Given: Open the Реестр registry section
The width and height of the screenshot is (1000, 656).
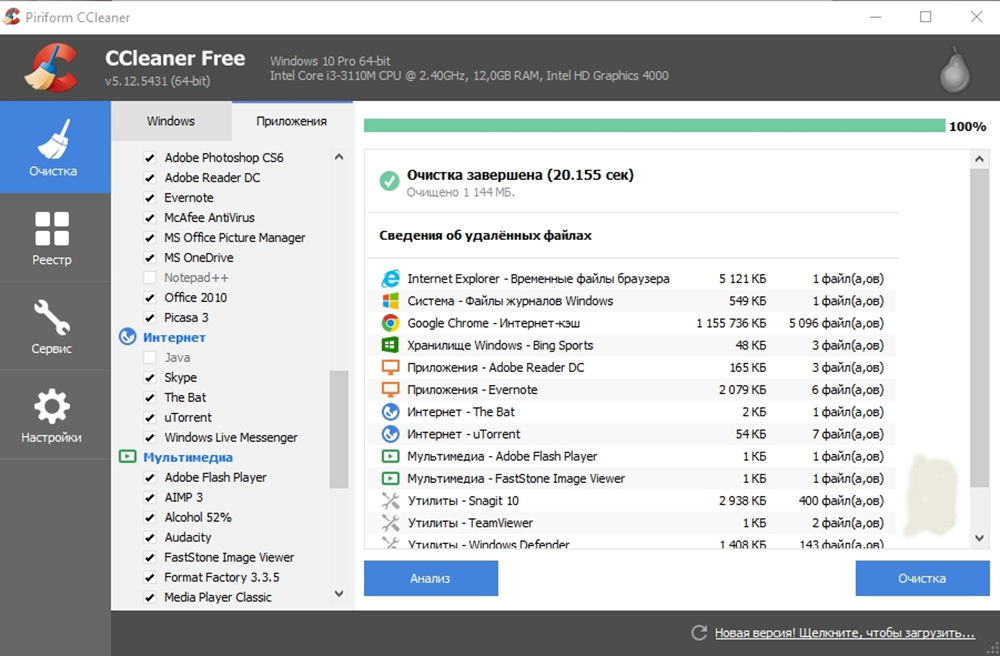Looking at the screenshot, I should (x=52, y=238).
